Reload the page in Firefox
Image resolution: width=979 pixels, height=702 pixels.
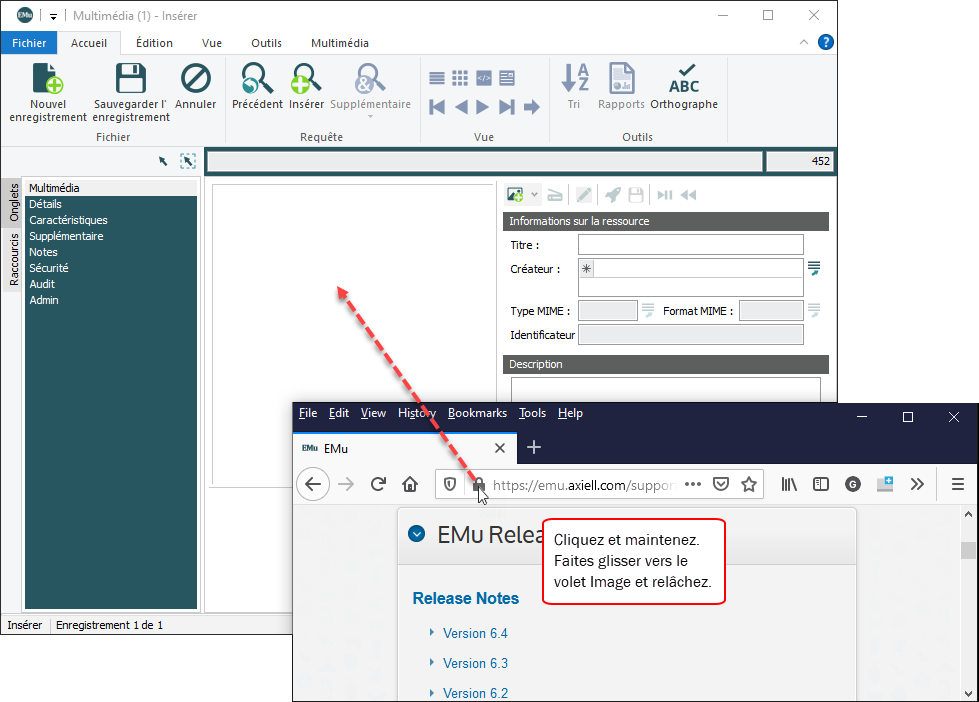point(378,484)
